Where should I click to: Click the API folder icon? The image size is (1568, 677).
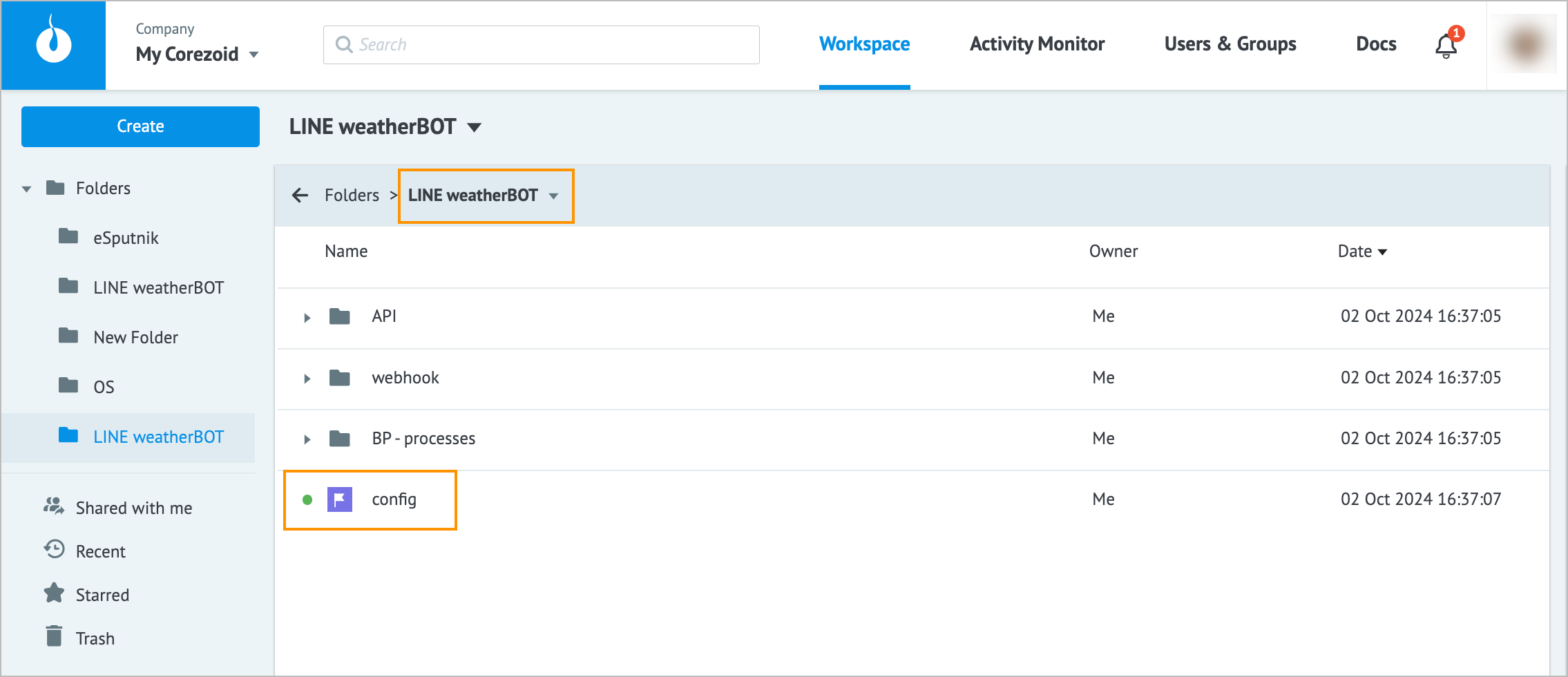point(340,316)
